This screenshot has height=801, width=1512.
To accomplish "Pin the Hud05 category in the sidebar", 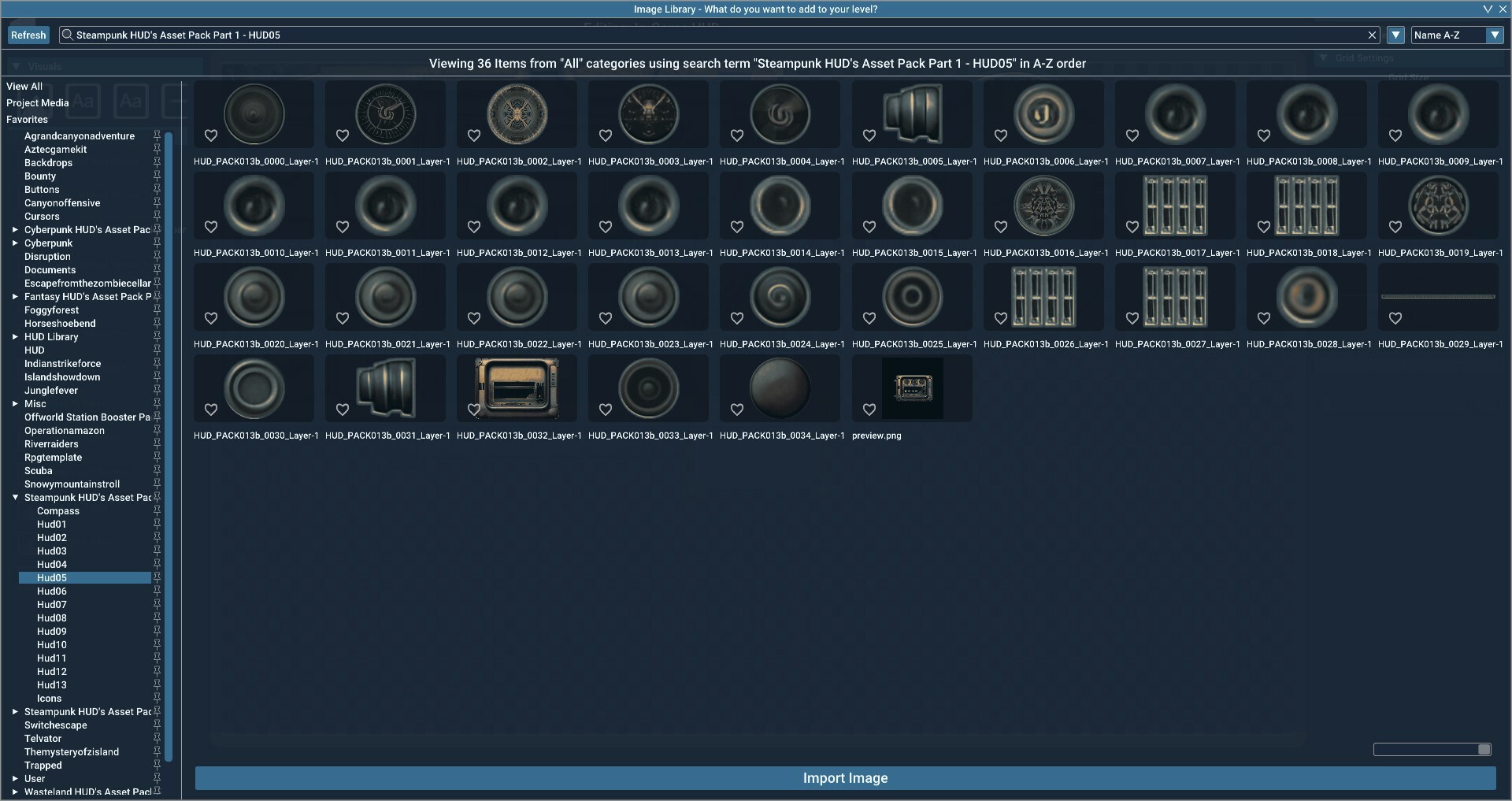I will (x=157, y=577).
